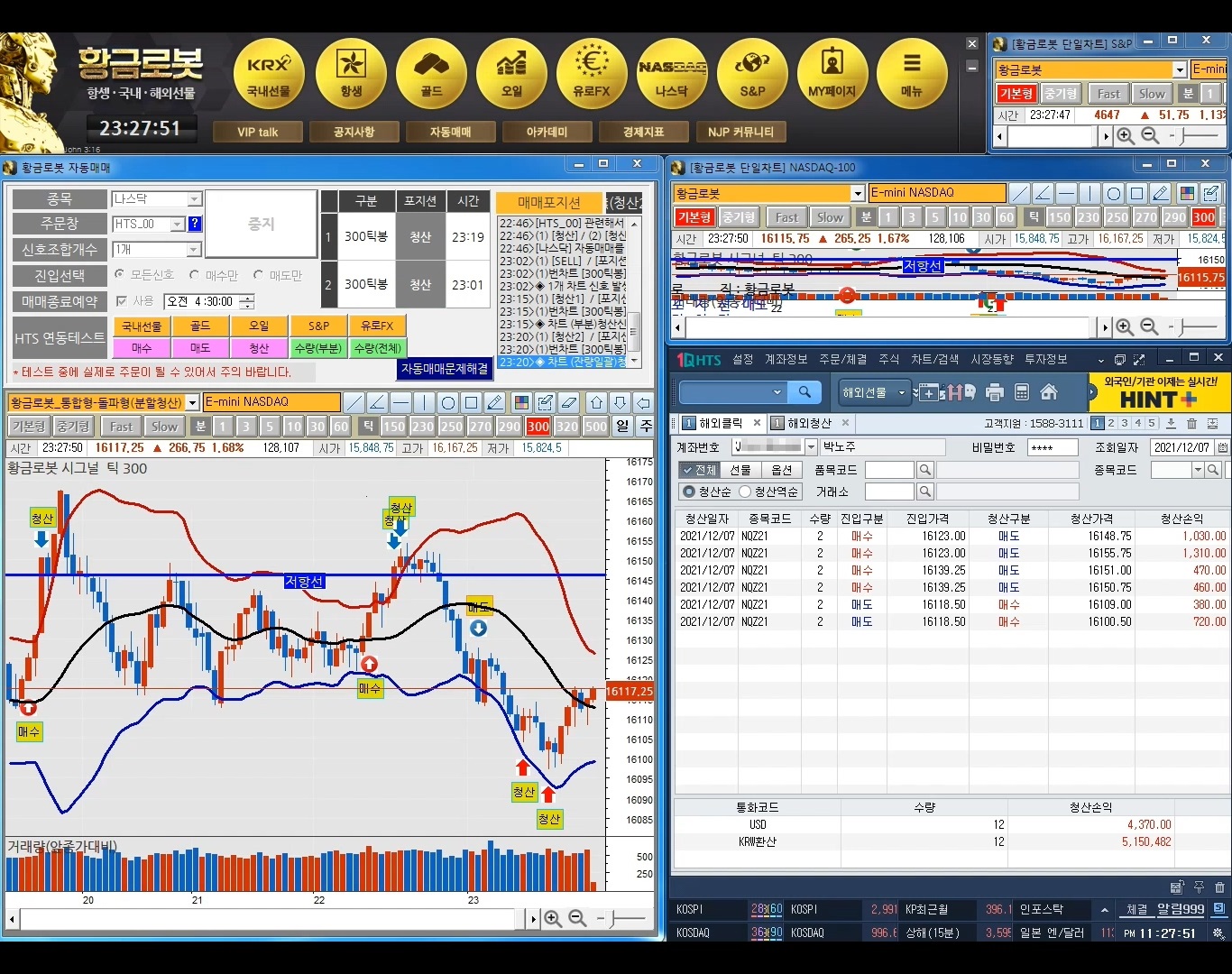Expand 신호조합개수 dropdown showing 1개
The height and width of the screenshot is (974, 1232).
pos(194,250)
